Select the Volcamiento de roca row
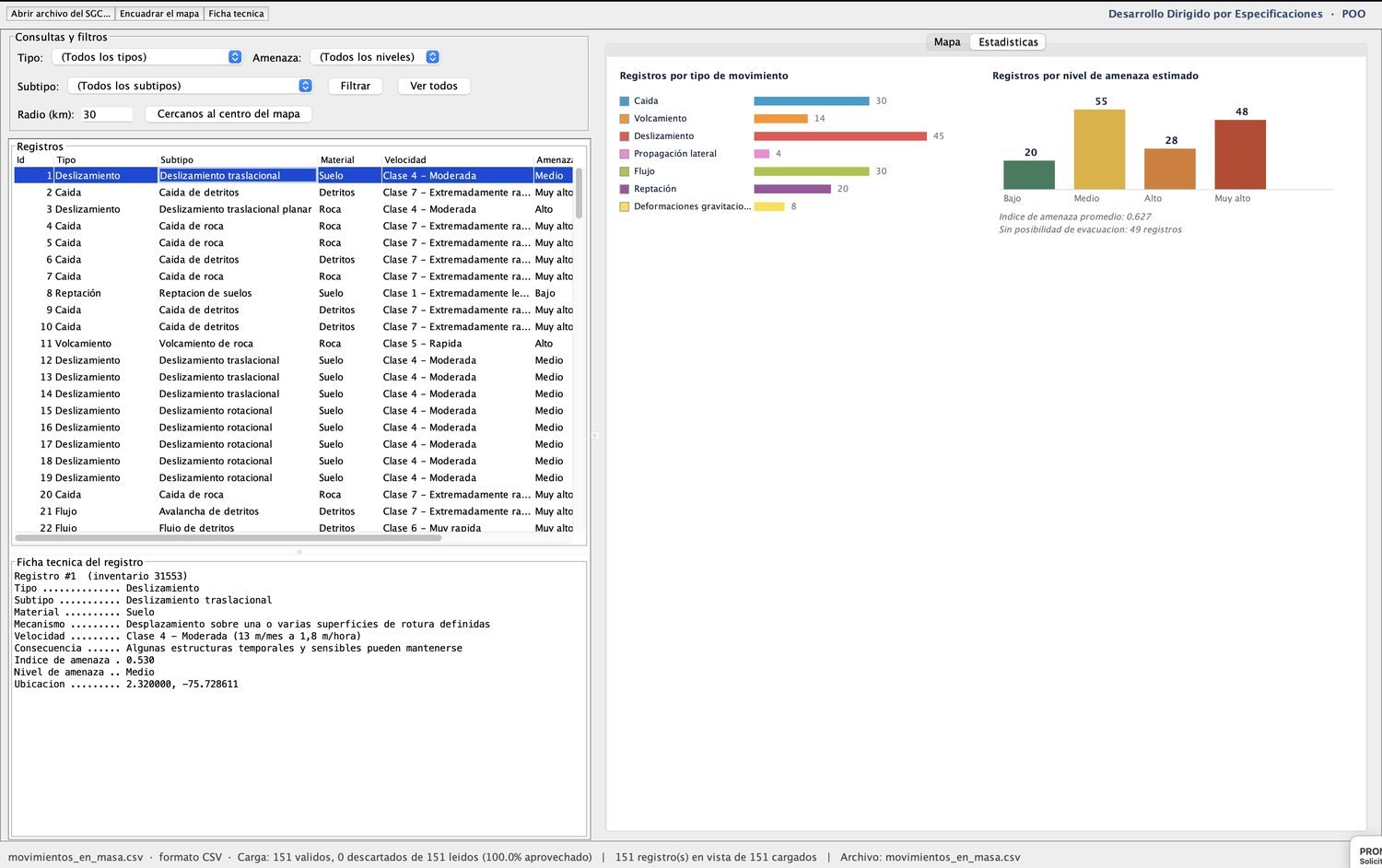Screen dimensions: 1382x868 294,344
